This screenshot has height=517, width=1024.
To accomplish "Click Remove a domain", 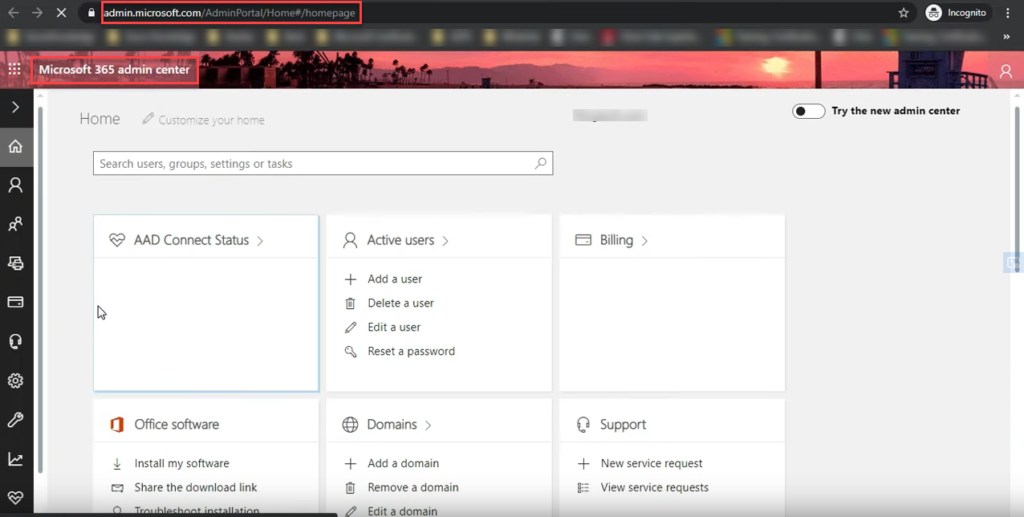I will tap(413, 488).
